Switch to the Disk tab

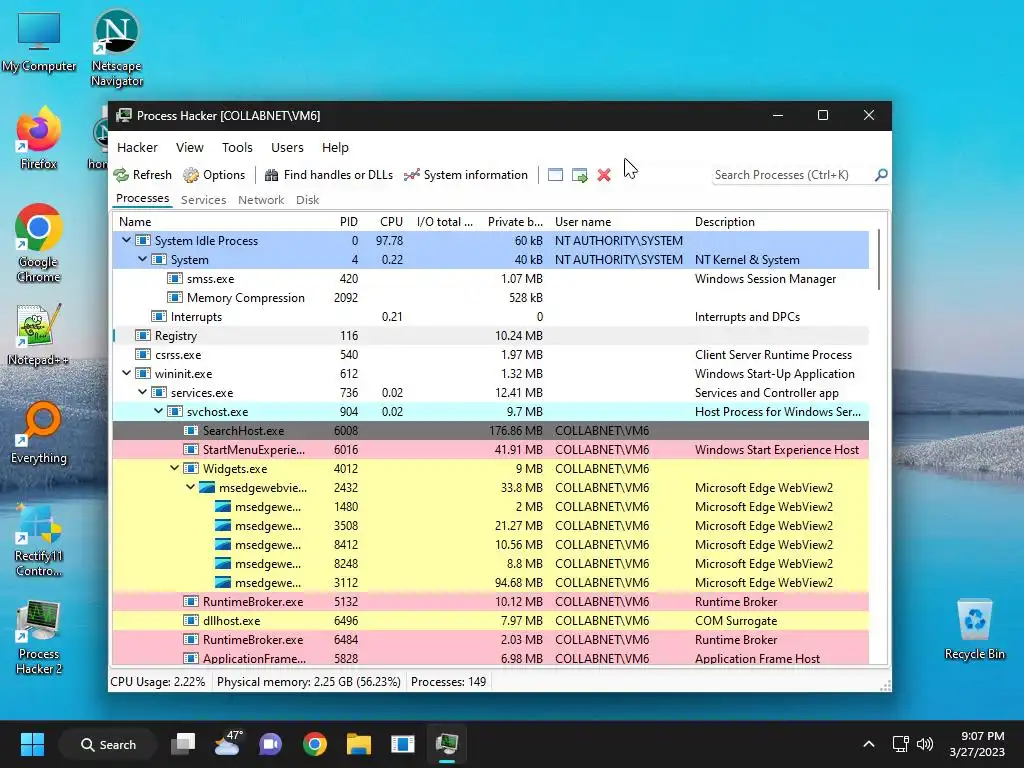tap(307, 200)
